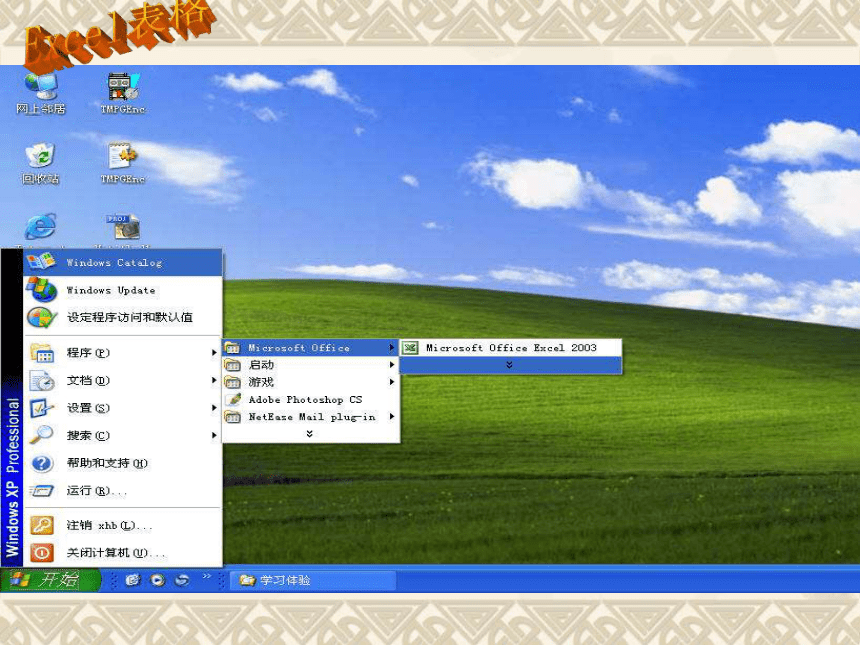Screen dimensions: 860x645
Task: Open Microsoft Office submenu folder
Action: (x=310, y=348)
